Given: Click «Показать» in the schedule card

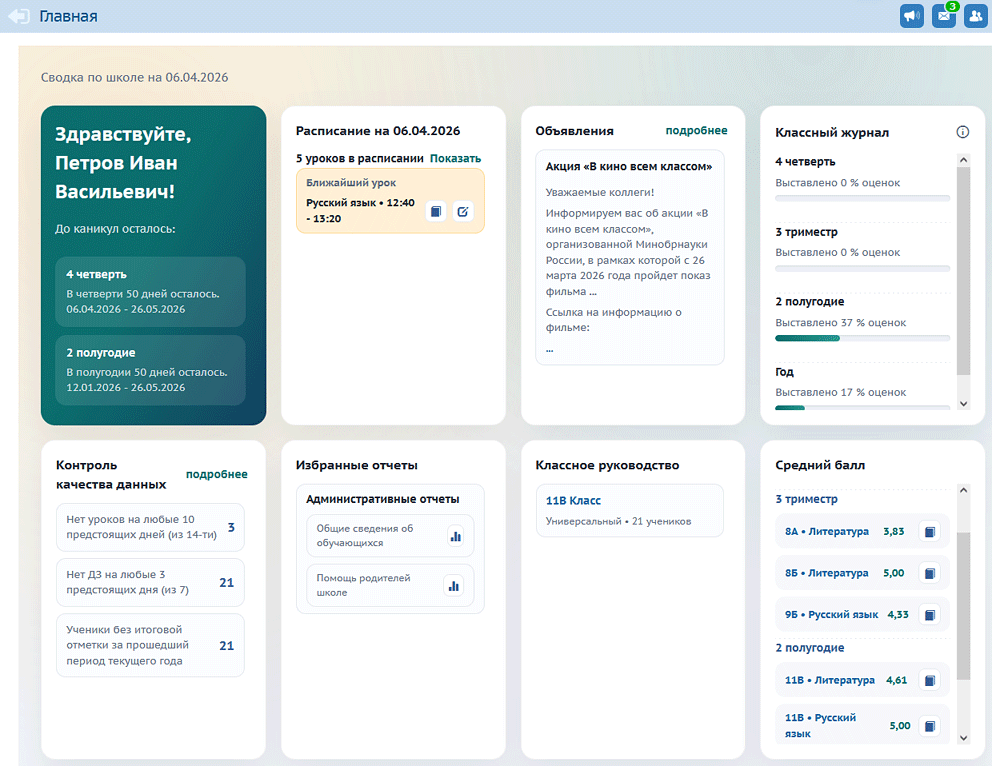Looking at the screenshot, I should [455, 158].
